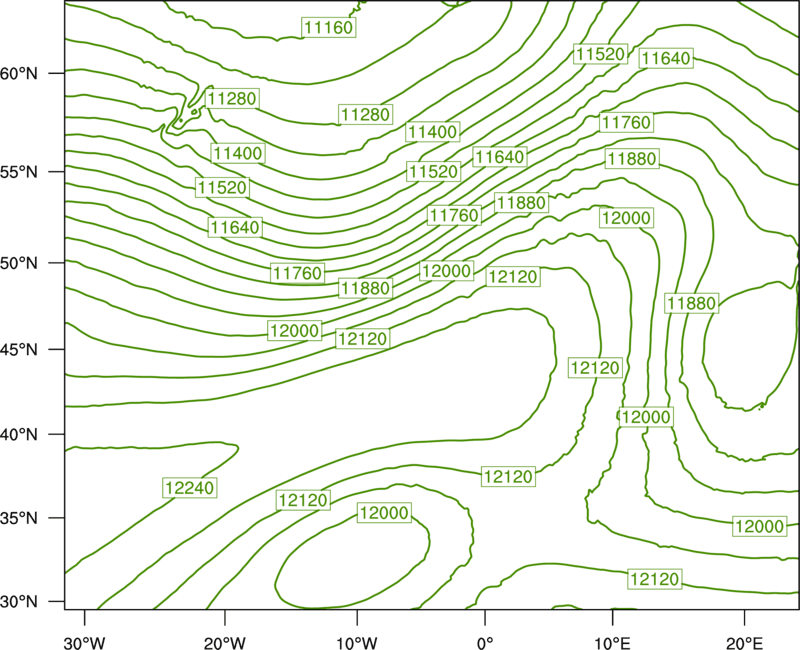Click the 10°W longitude axis label
The image size is (800, 650).
(x=357, y=643)
